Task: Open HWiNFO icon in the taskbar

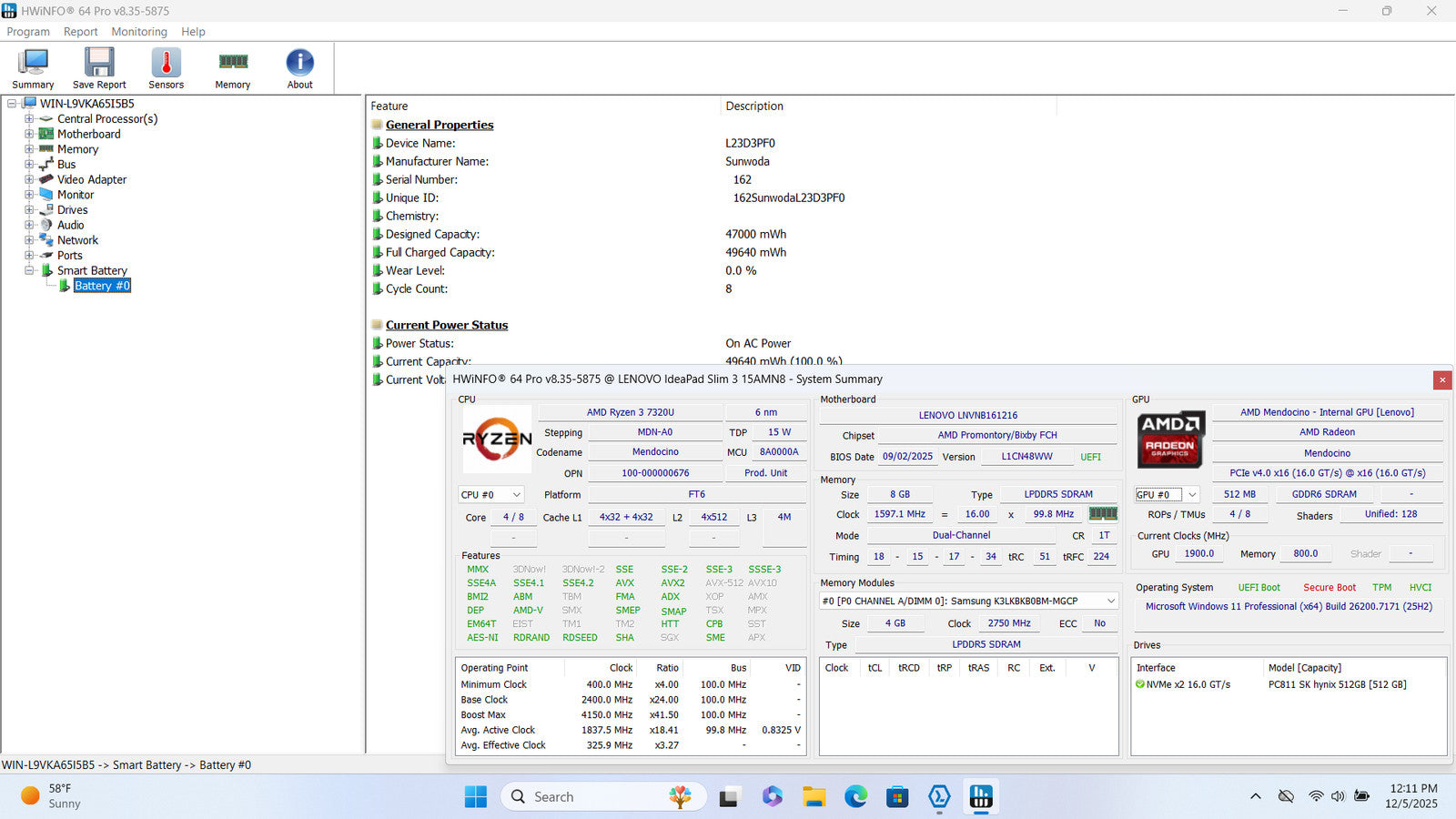Action: pos(980,797)
